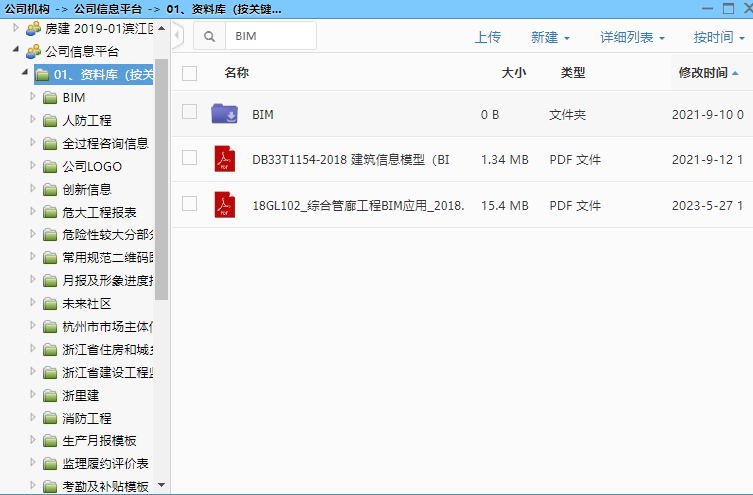Click the 大小 column header
Viewport: 753px width, 495px height.
point(513,73)
